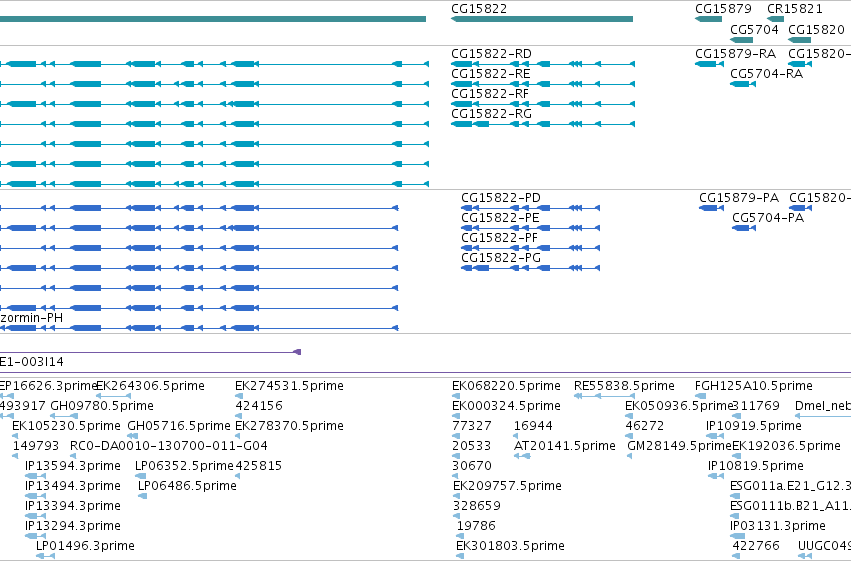The width and height of the screenshot is (851, 561).
Task: Click the 493917 EST entry
Action: tap(22, 406)
